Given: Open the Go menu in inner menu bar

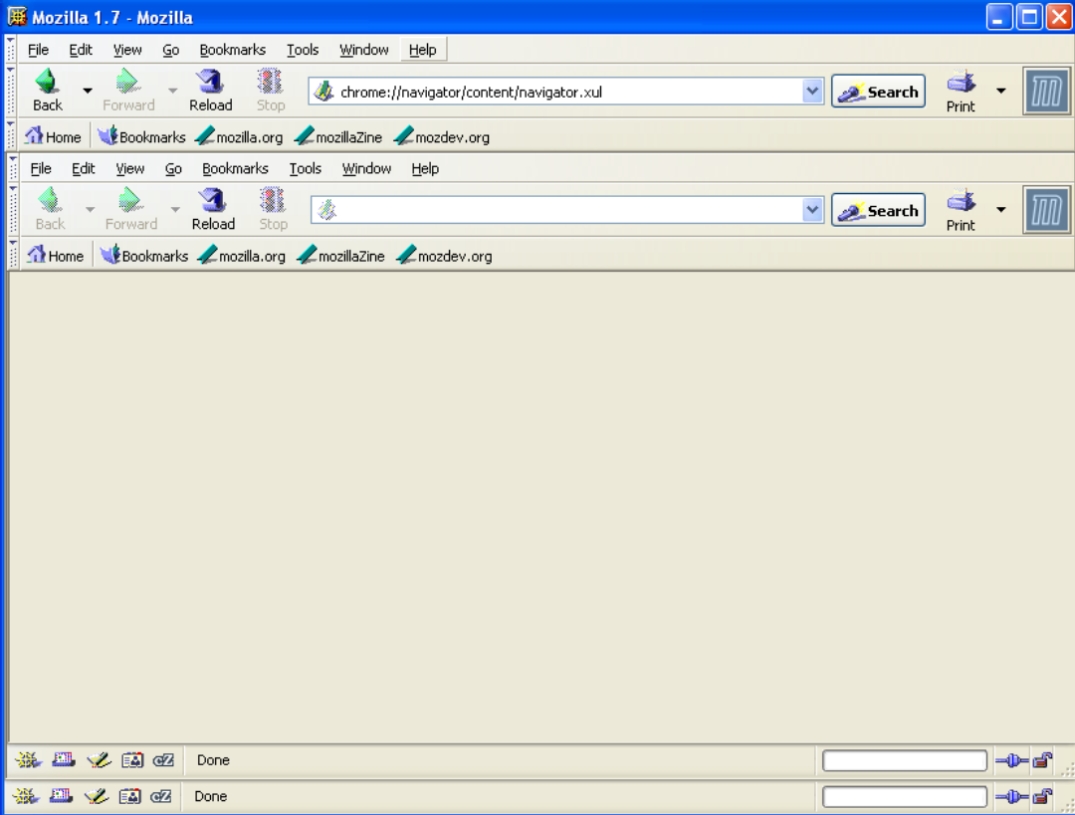Looking at the screenshot, I should [173, 168].
